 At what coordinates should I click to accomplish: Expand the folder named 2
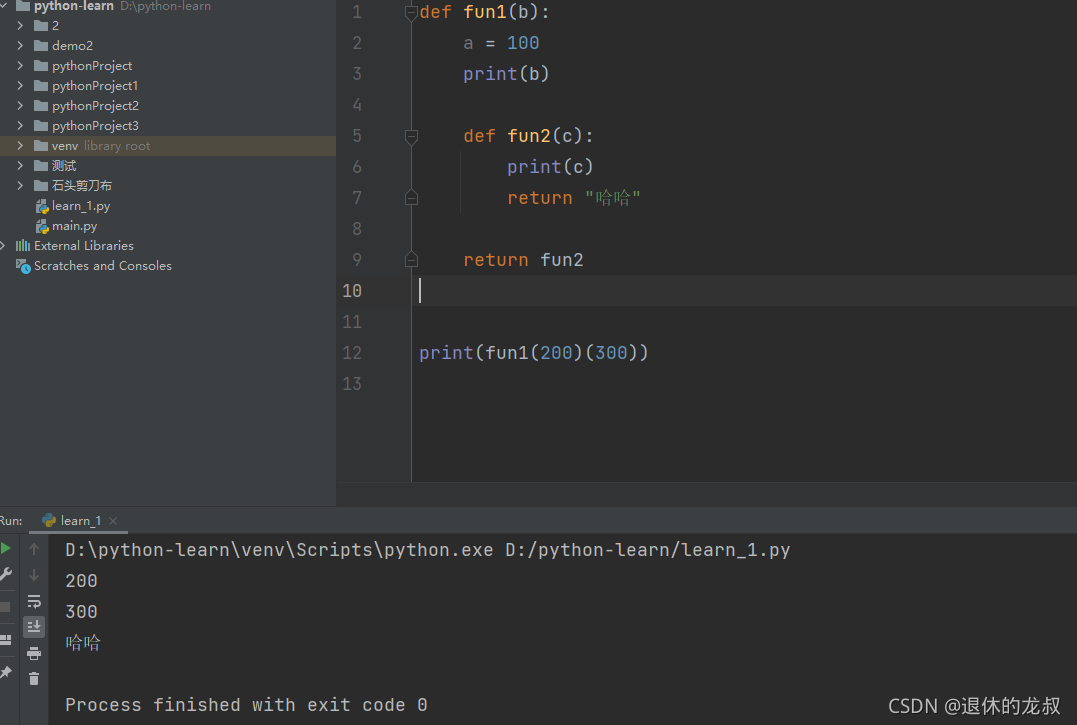[20, 25]
